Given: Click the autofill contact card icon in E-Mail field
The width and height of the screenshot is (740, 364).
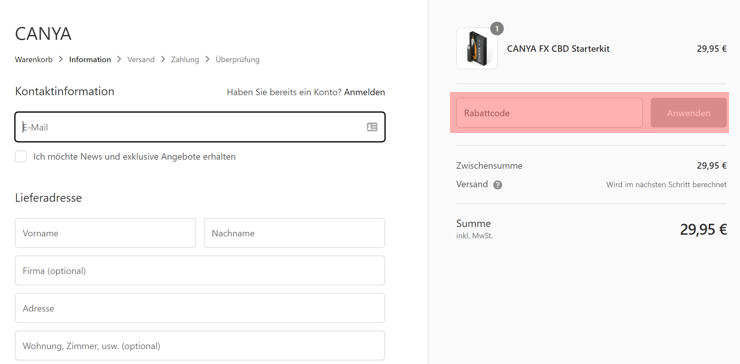Looking at the screenshot, I should pyautogui.click(x=372, y=127).
